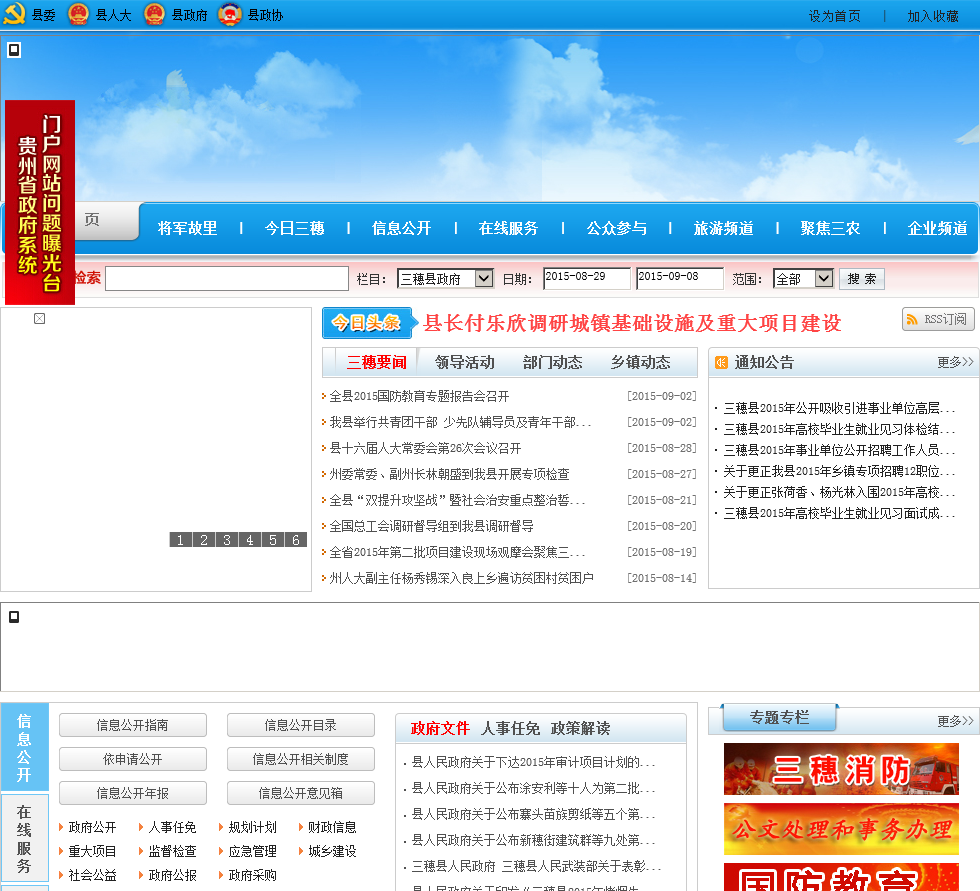Click the broken image icon in slideshow

point(39,319)
